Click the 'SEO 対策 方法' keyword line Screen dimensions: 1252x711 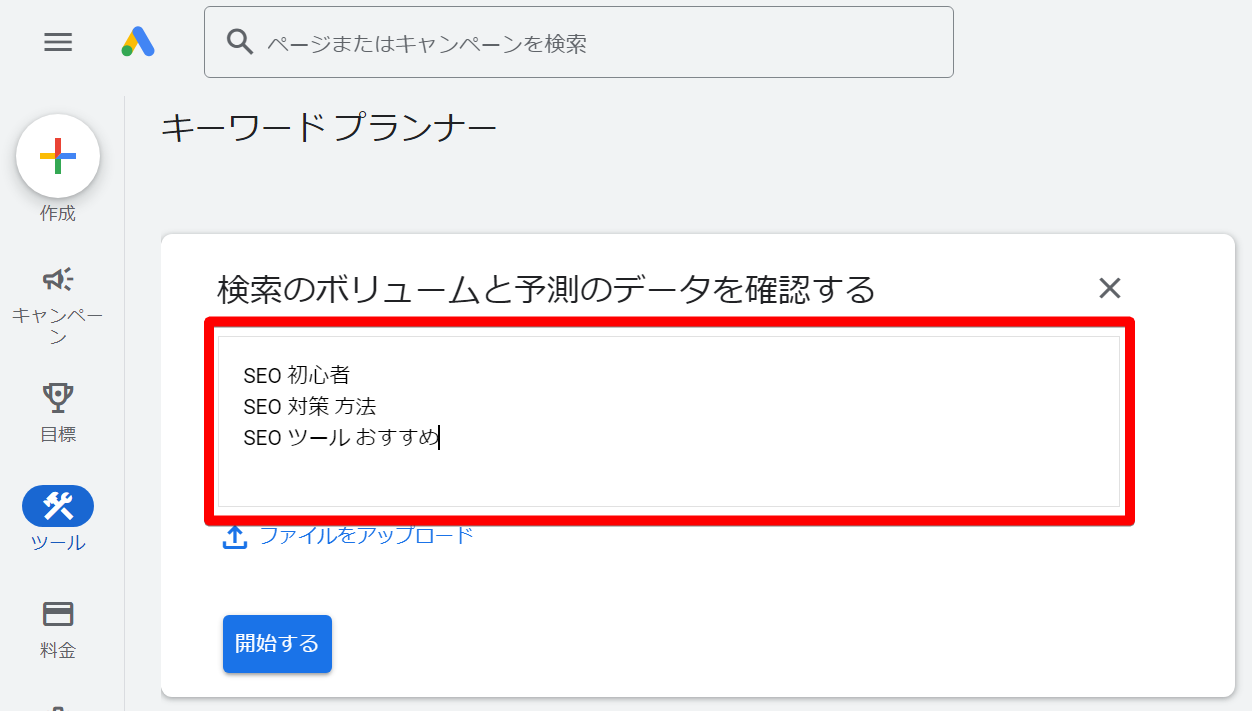pyautogui.click(x=310, y=406)
